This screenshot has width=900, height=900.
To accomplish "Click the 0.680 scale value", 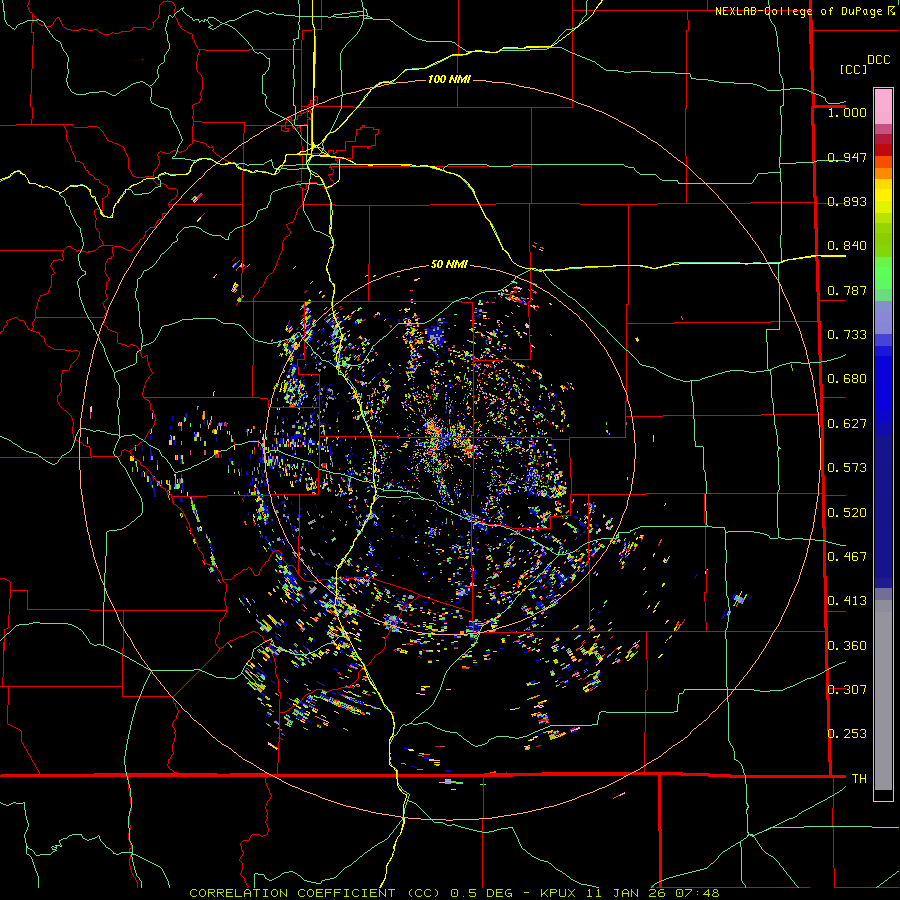I will coord(847,379).
